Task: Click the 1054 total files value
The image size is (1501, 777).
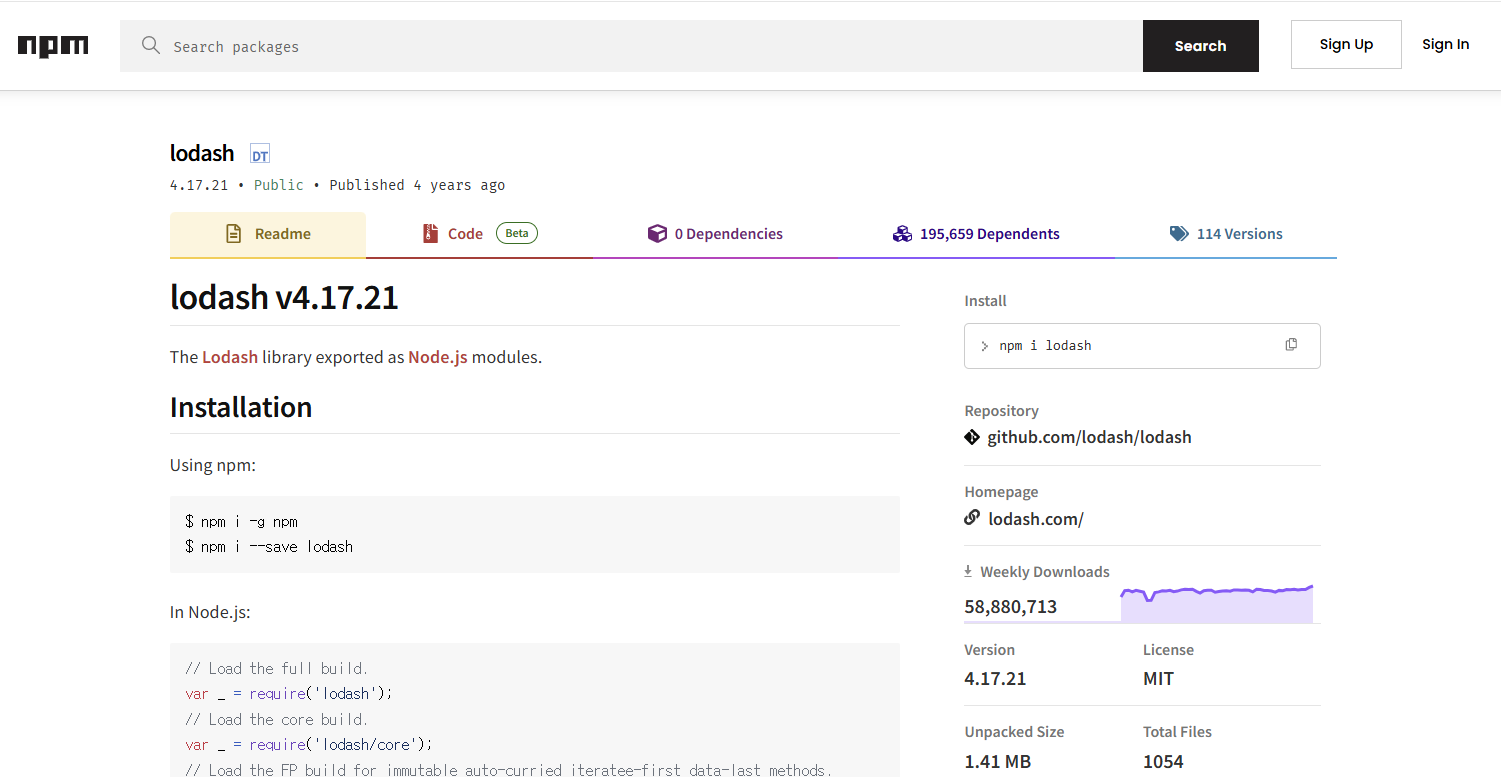Action: [1163, 761]
